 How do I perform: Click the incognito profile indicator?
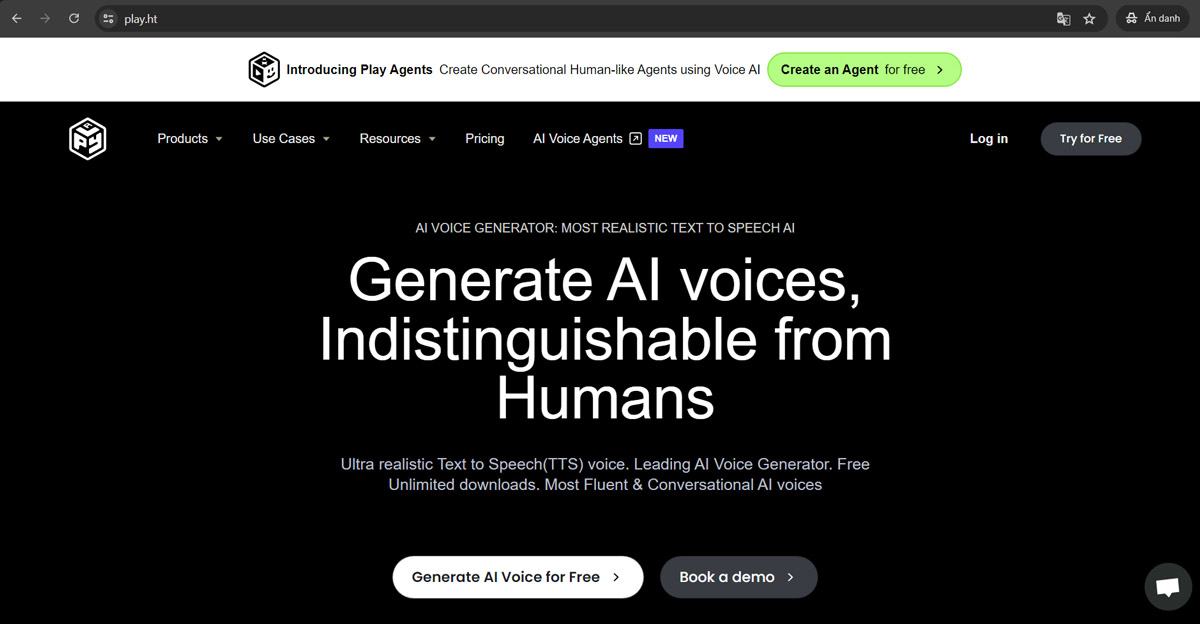coord(1152,18)
